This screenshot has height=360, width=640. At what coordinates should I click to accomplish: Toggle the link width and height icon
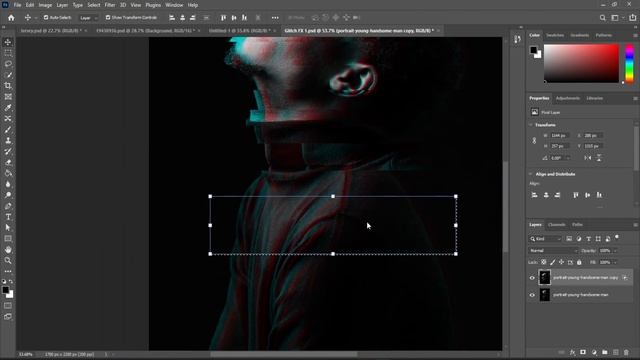tap(534, 140)
